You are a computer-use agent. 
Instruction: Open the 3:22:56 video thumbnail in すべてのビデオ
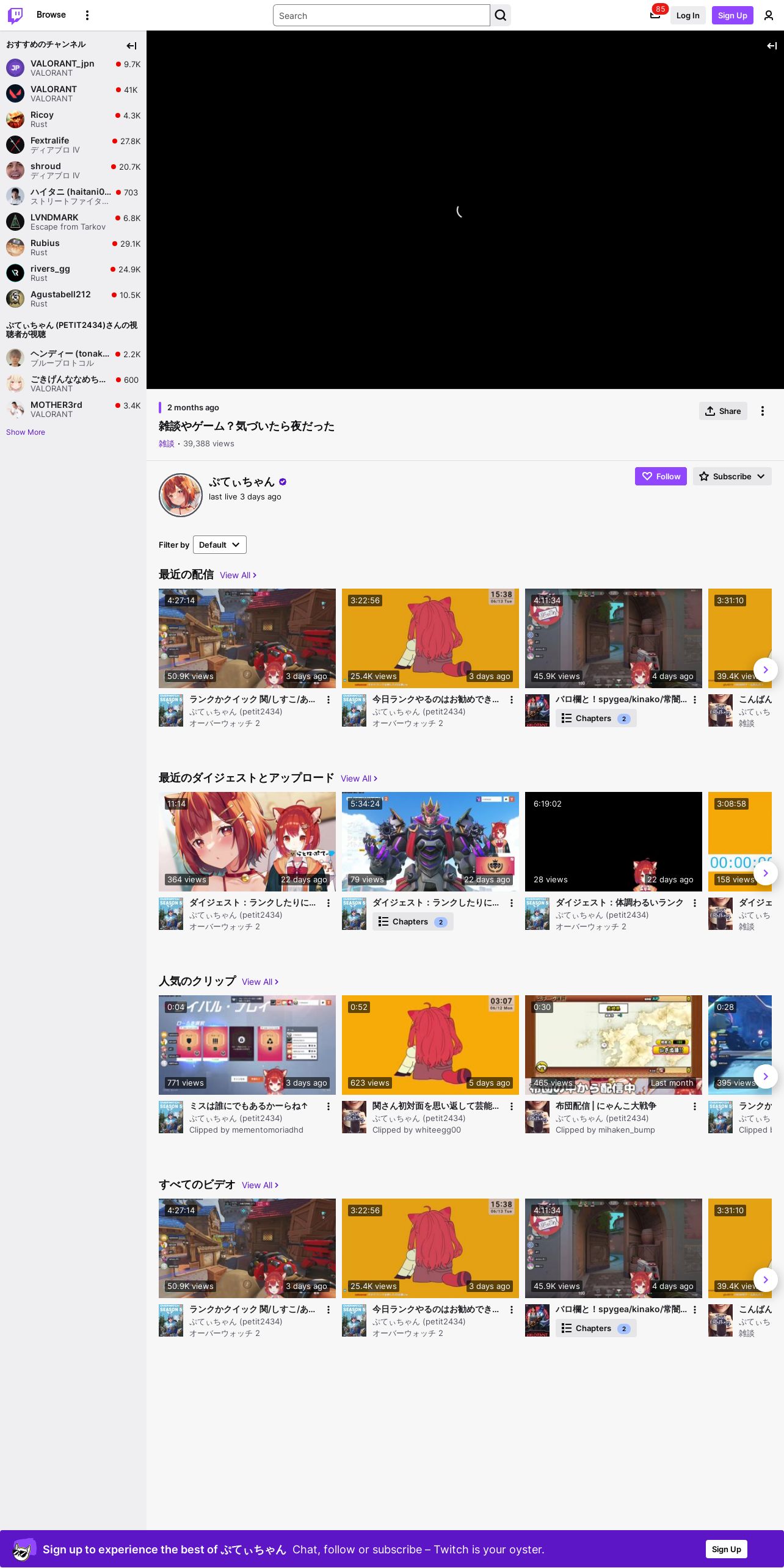pyautogui.click(x=430, y=1249)
